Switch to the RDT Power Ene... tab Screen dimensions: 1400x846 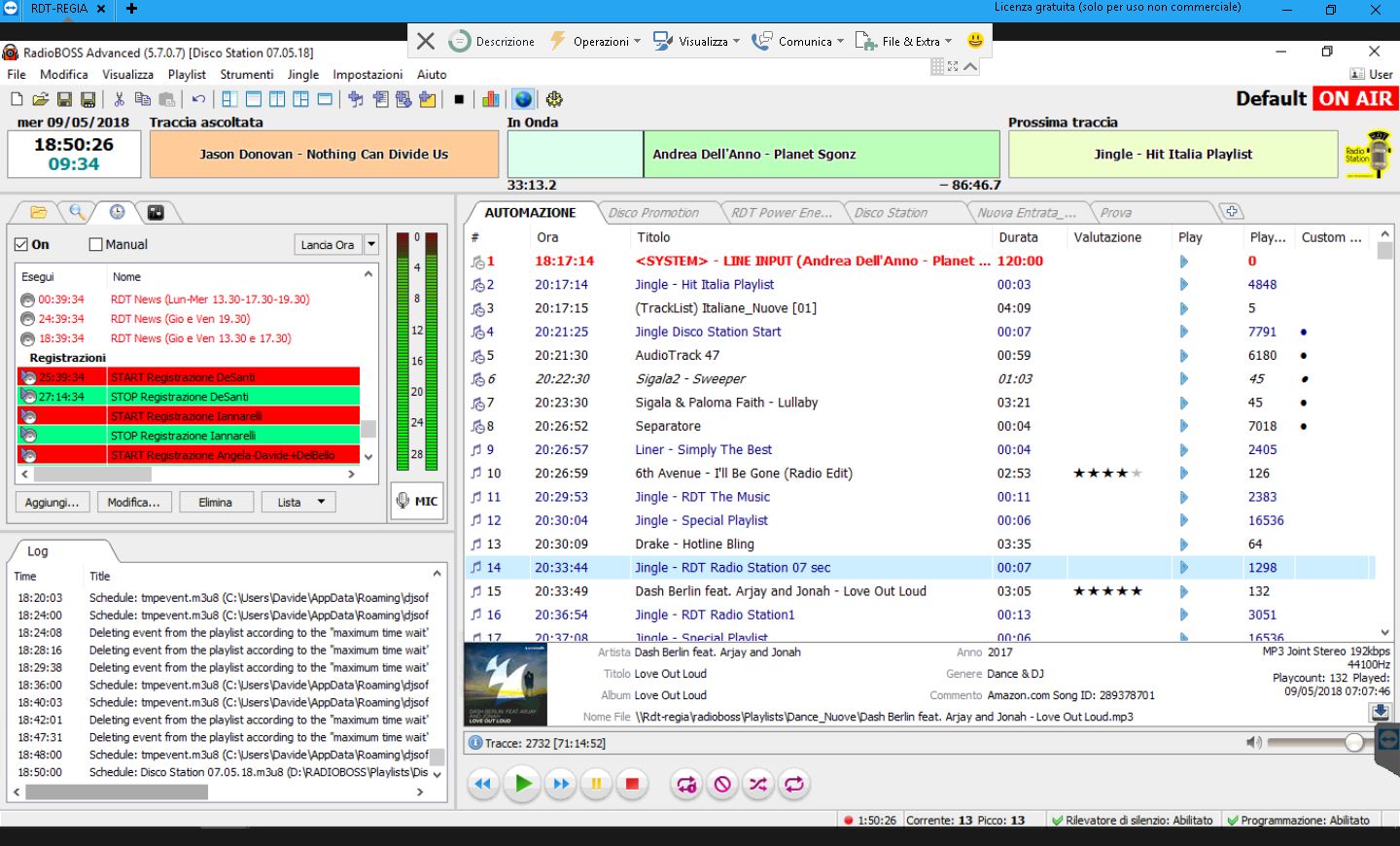tap(782, 213)
